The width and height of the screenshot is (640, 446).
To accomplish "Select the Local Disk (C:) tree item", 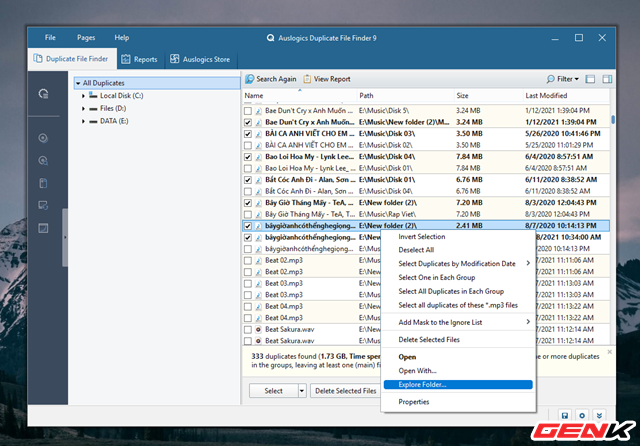I will (x=121, y=96).
